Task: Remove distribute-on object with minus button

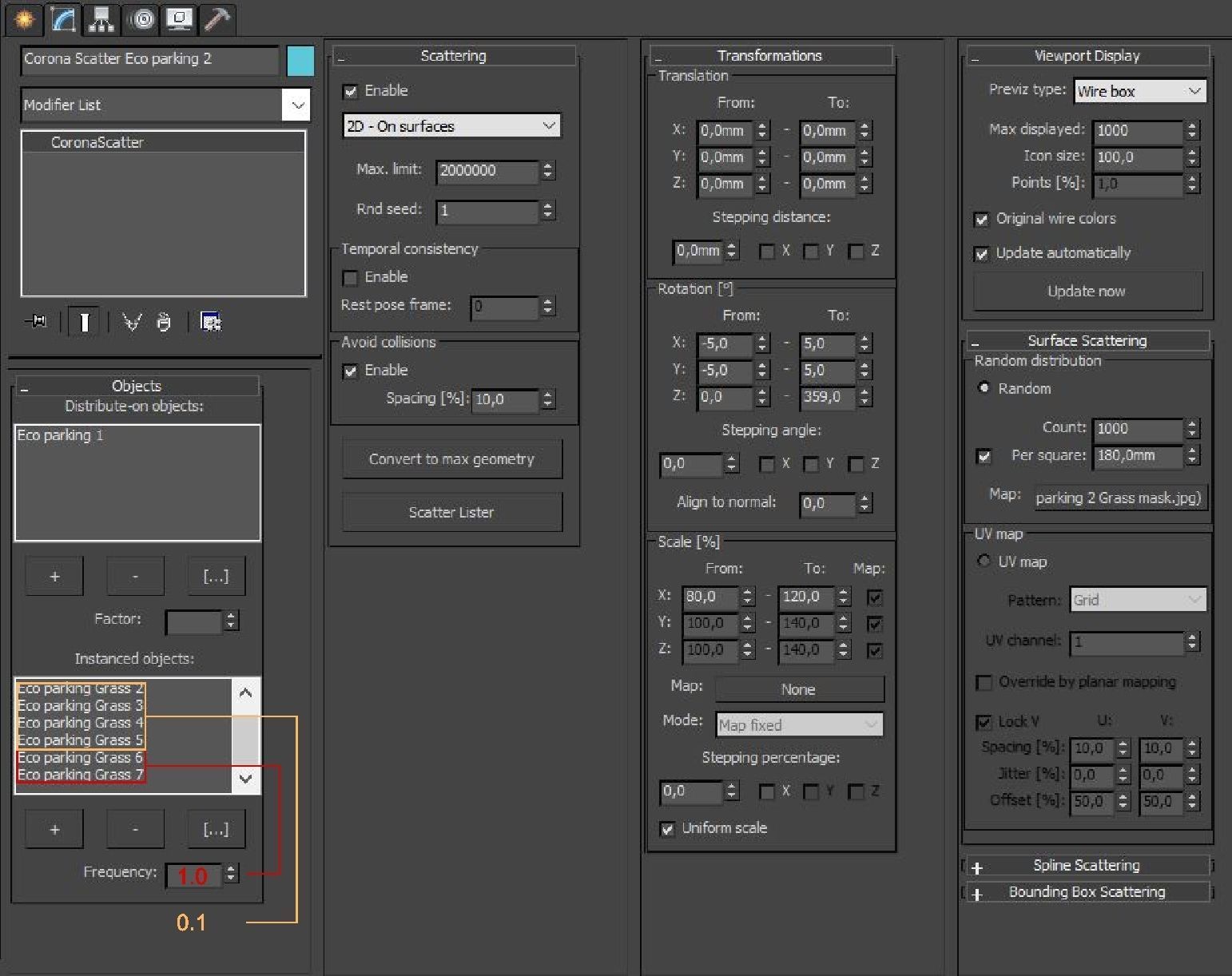Action: pyautogui.click(x=135, y=576)
